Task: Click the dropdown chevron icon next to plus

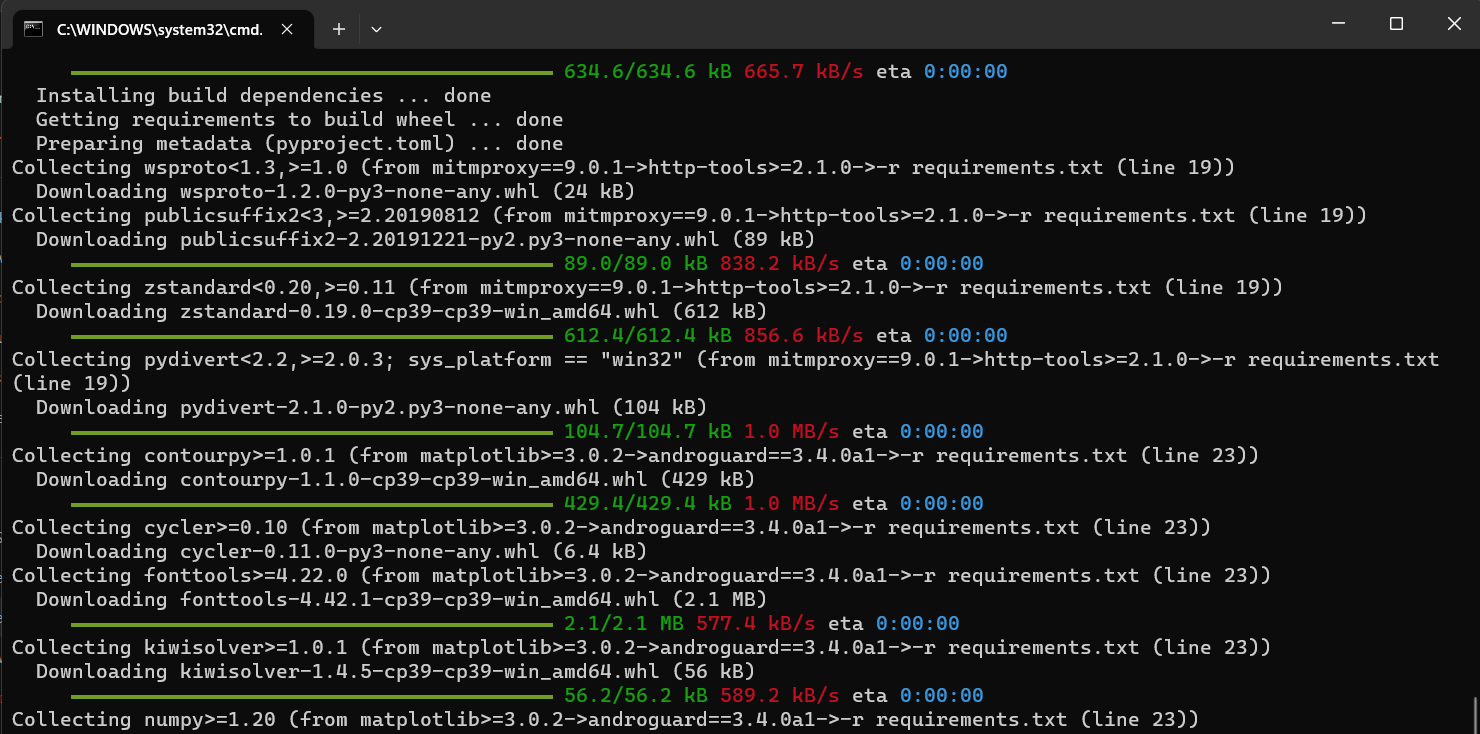Action: (x=376, y=29)
